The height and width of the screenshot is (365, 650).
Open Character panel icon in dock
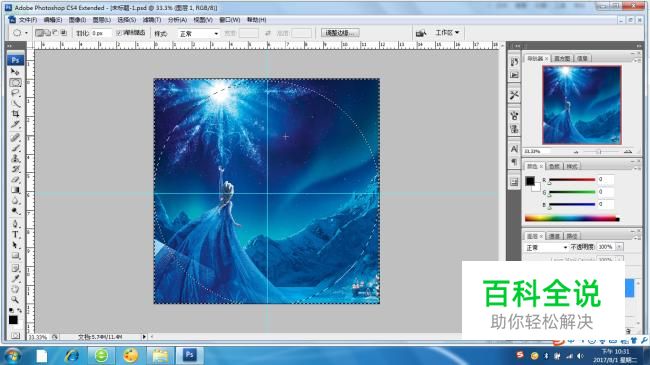(514, 149)
